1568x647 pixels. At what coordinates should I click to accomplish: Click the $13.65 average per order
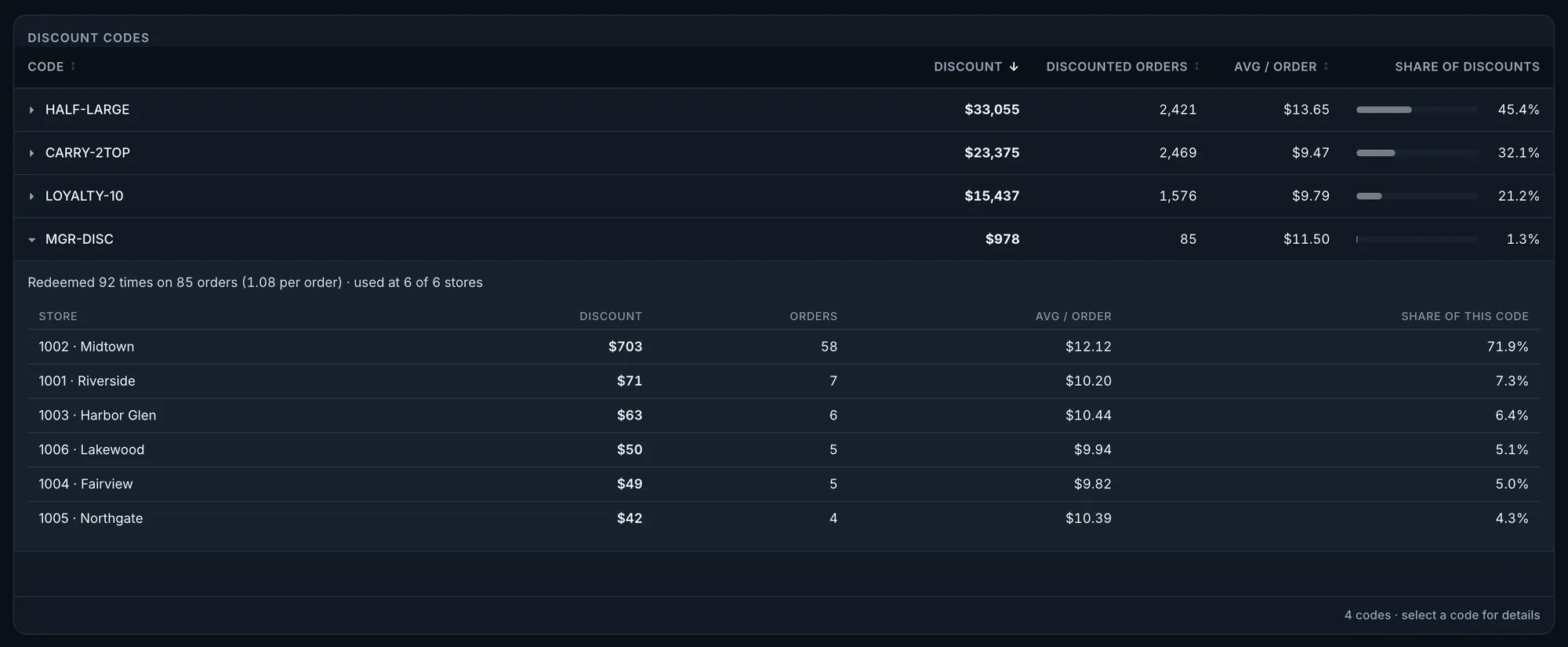[1306, 110]
